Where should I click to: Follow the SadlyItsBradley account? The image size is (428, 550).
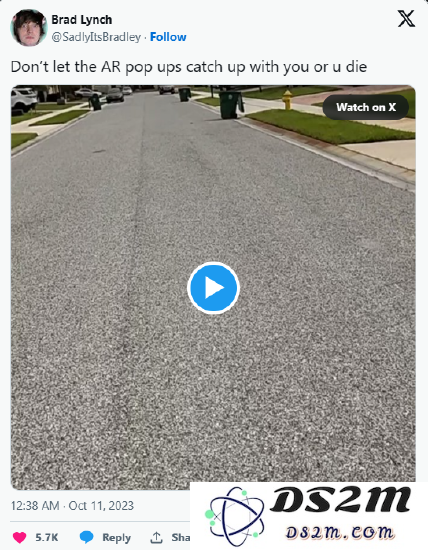pyautogui.click(x=168, y=37)
